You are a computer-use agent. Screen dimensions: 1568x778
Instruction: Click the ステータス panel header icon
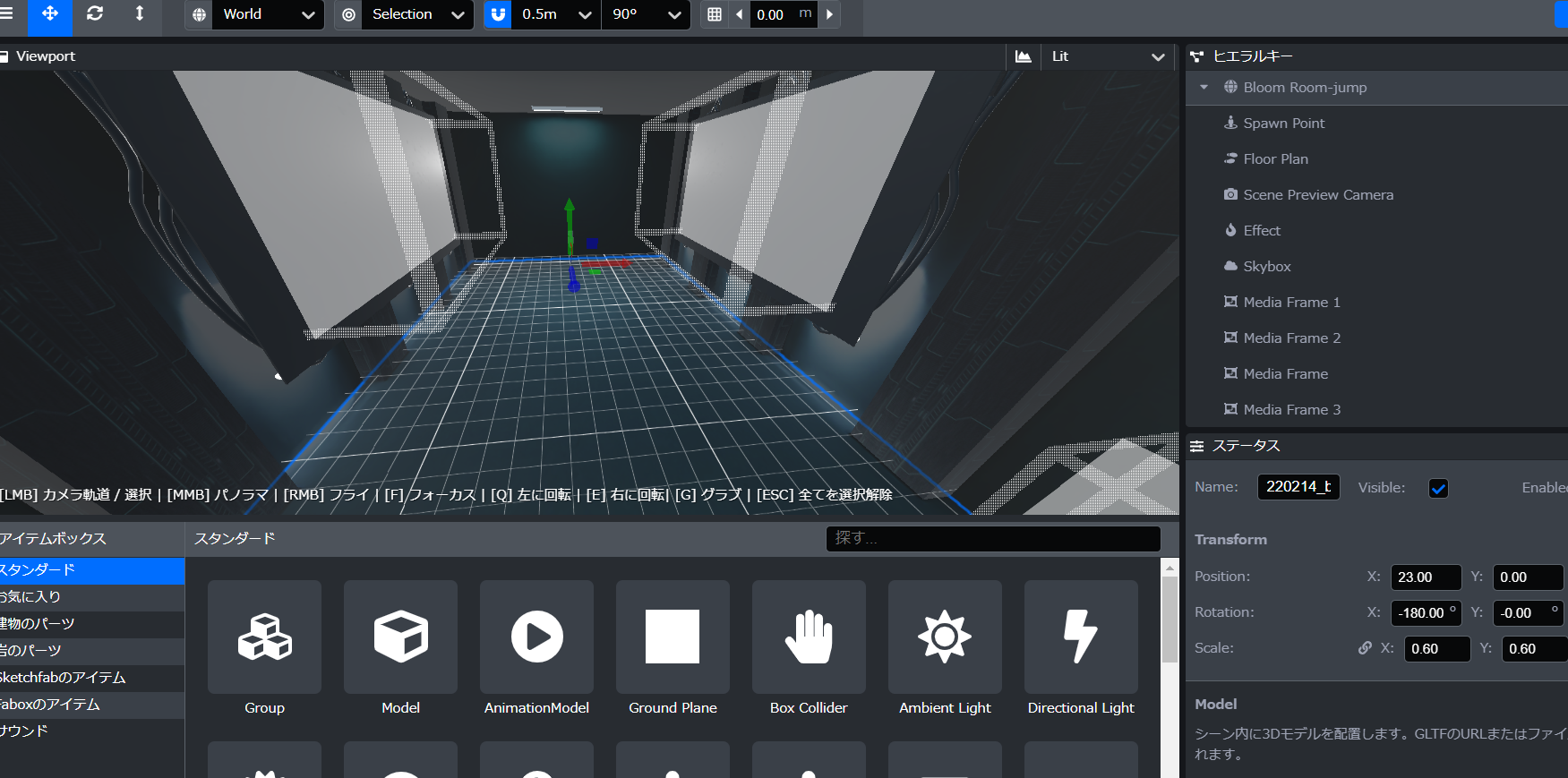1196,446
